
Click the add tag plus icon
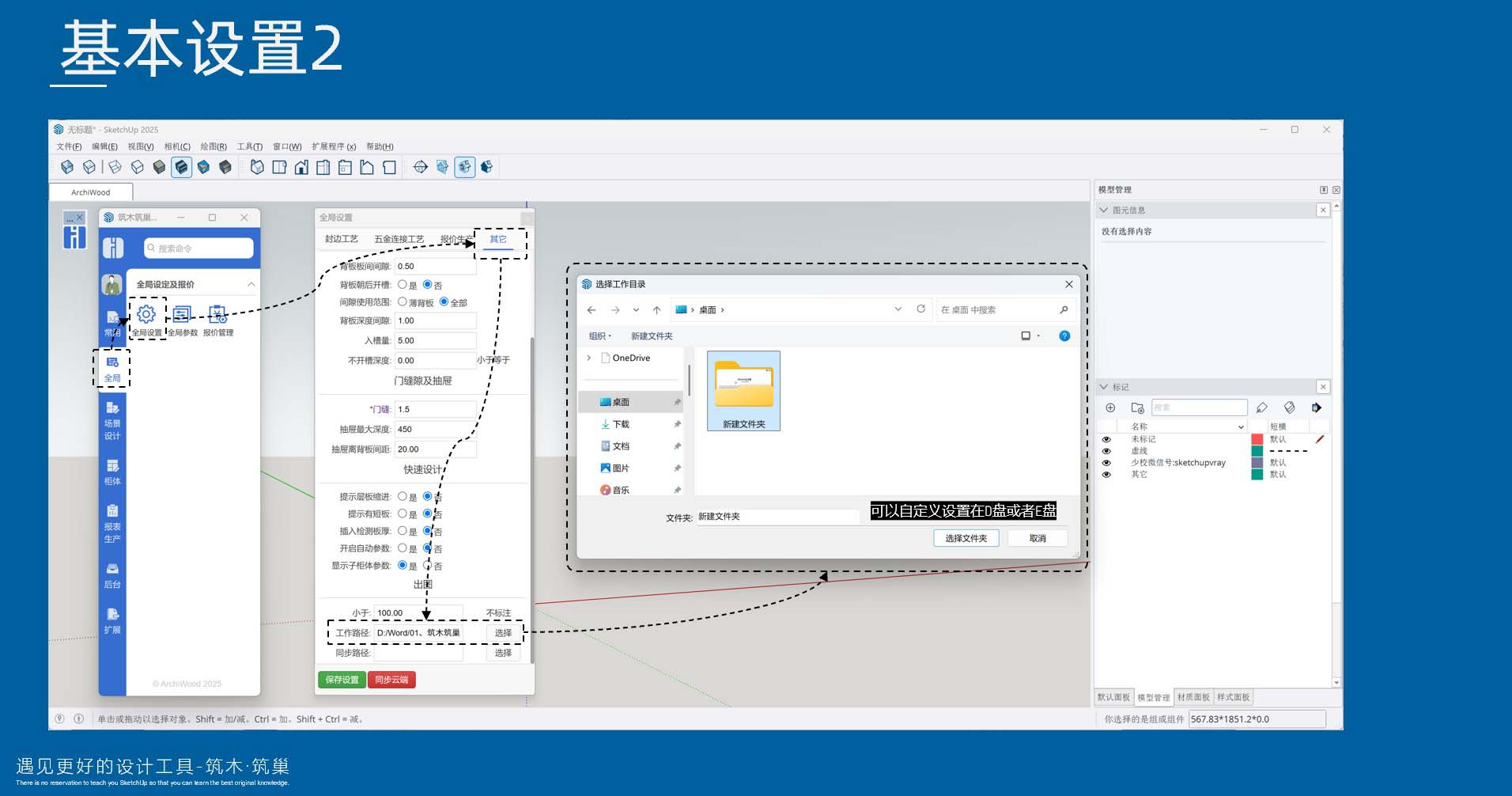[1110, 407]
